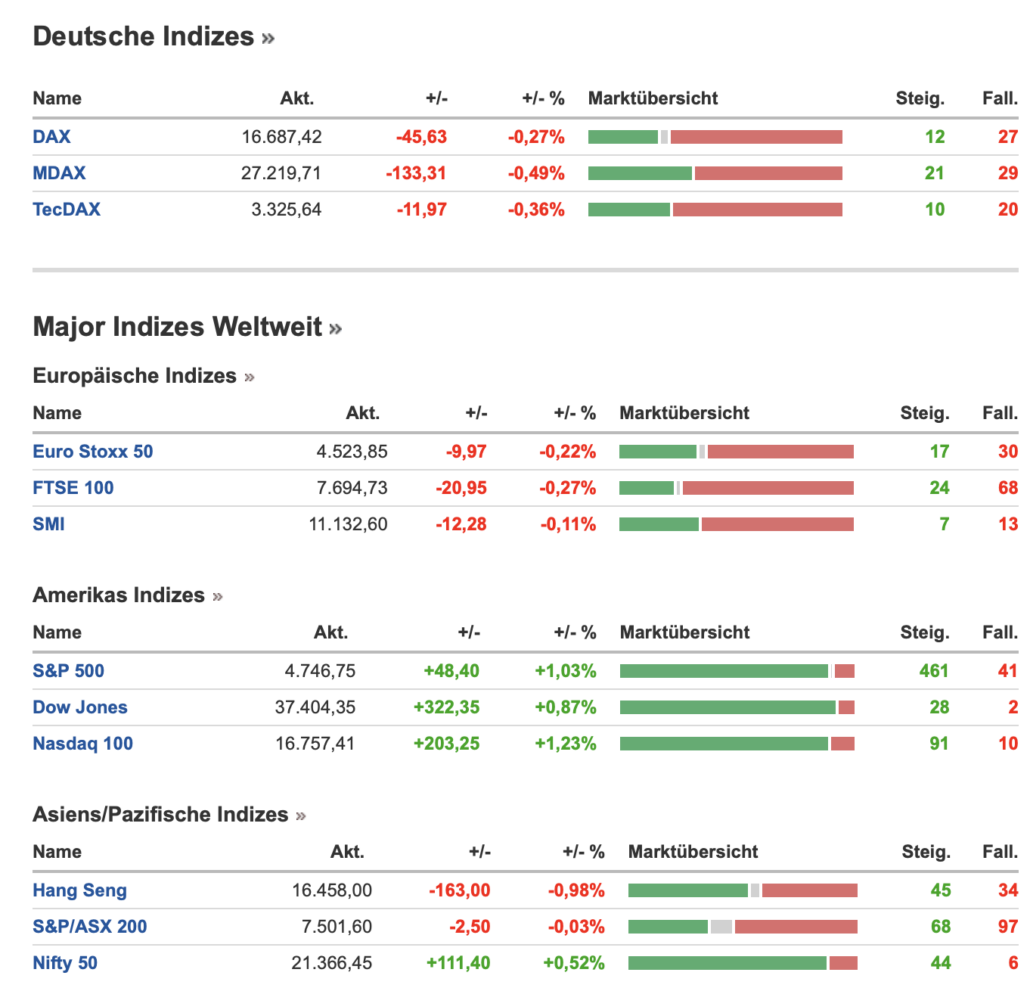
Task: Open the DAX index link
Action: click(x=51, y=137)
